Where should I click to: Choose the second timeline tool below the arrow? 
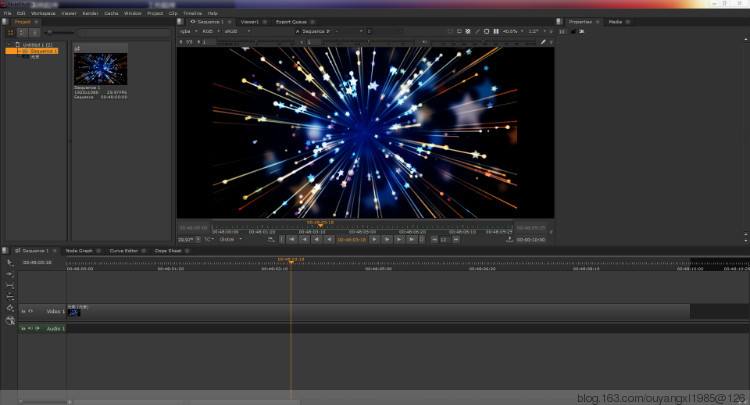[10, 274]
